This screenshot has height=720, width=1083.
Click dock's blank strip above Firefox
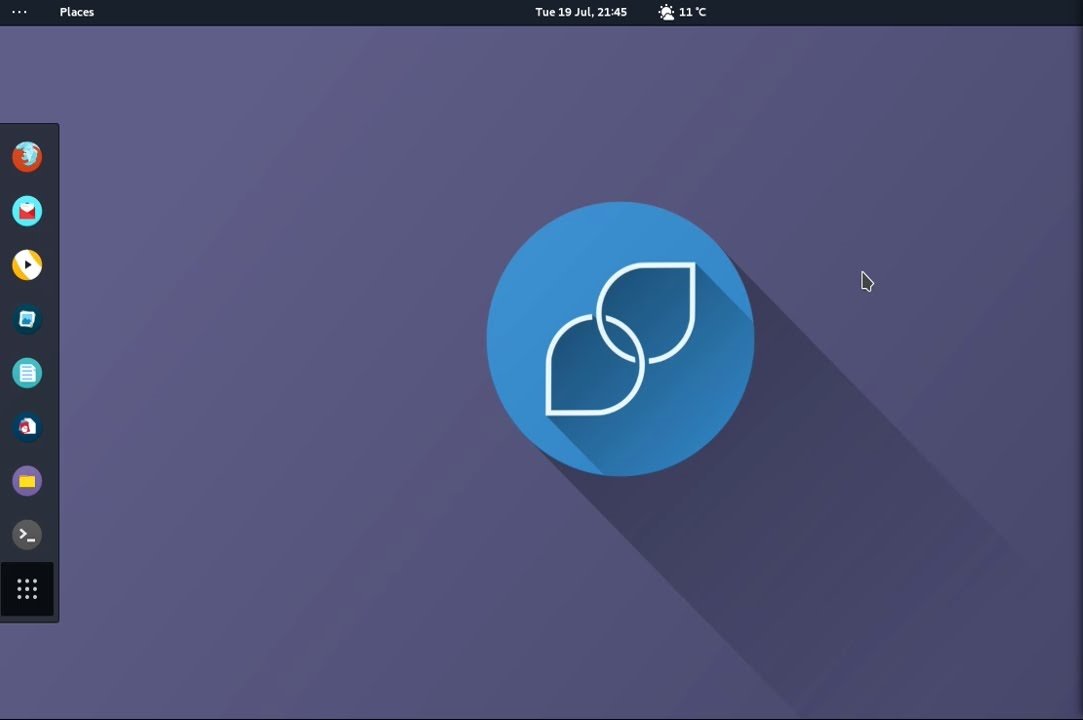28,131
